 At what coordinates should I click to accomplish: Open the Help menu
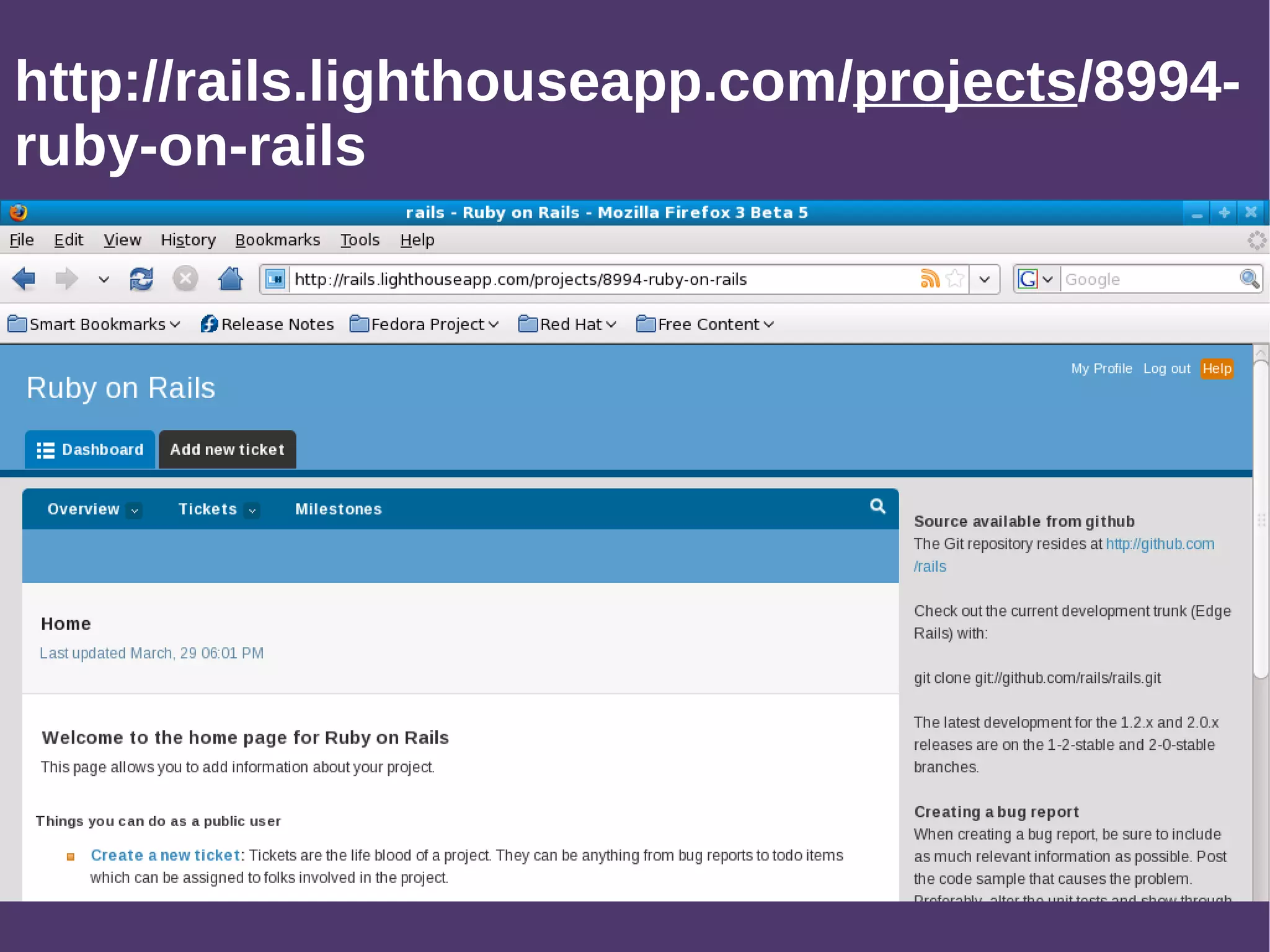(417, 240)
